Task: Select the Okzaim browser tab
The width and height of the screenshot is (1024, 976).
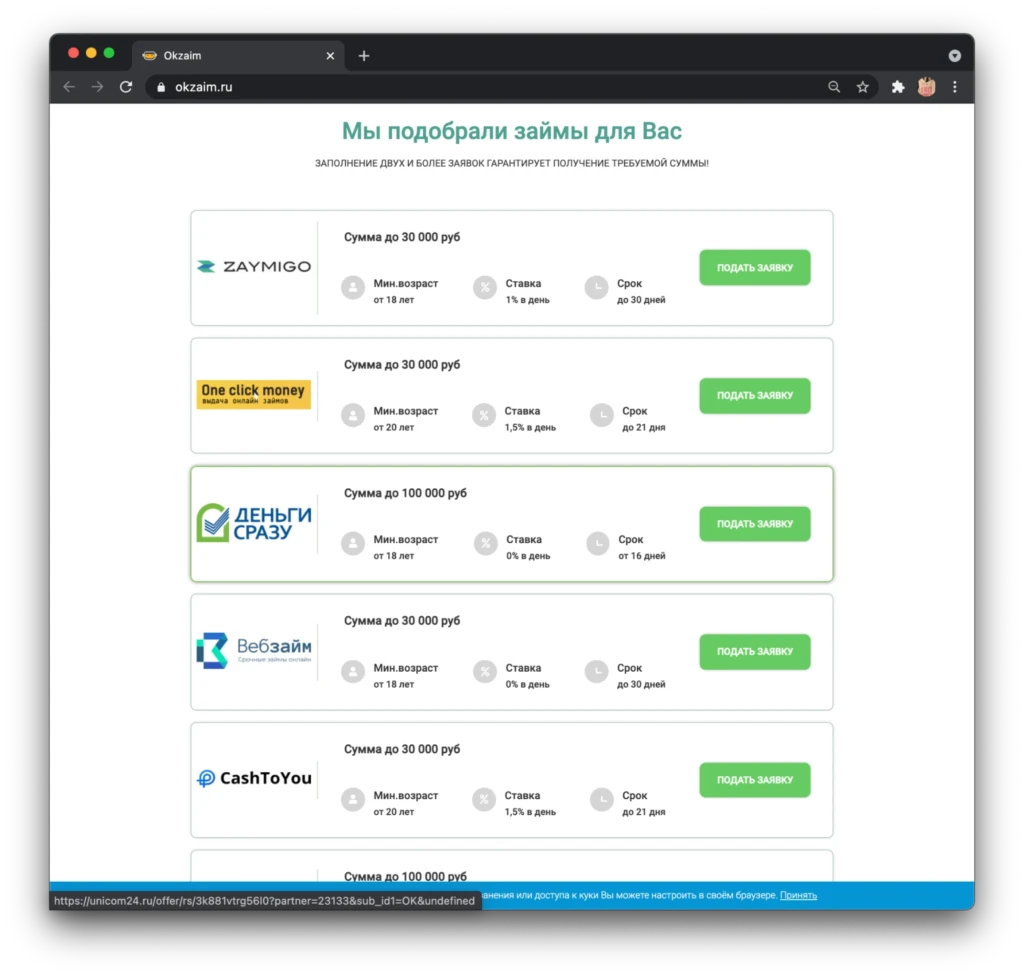Action: pos(238,56)
